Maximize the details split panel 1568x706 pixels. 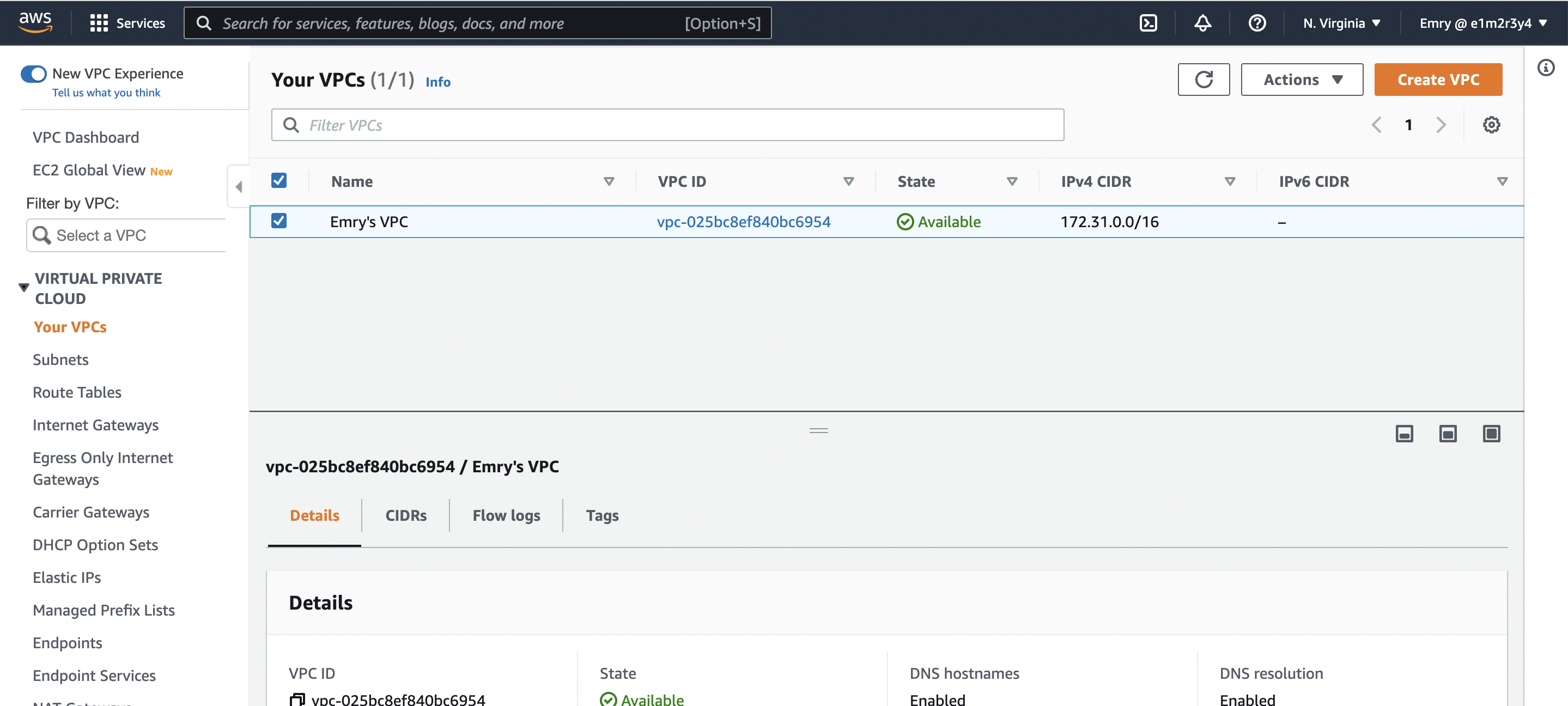(x=1491, y=433)
